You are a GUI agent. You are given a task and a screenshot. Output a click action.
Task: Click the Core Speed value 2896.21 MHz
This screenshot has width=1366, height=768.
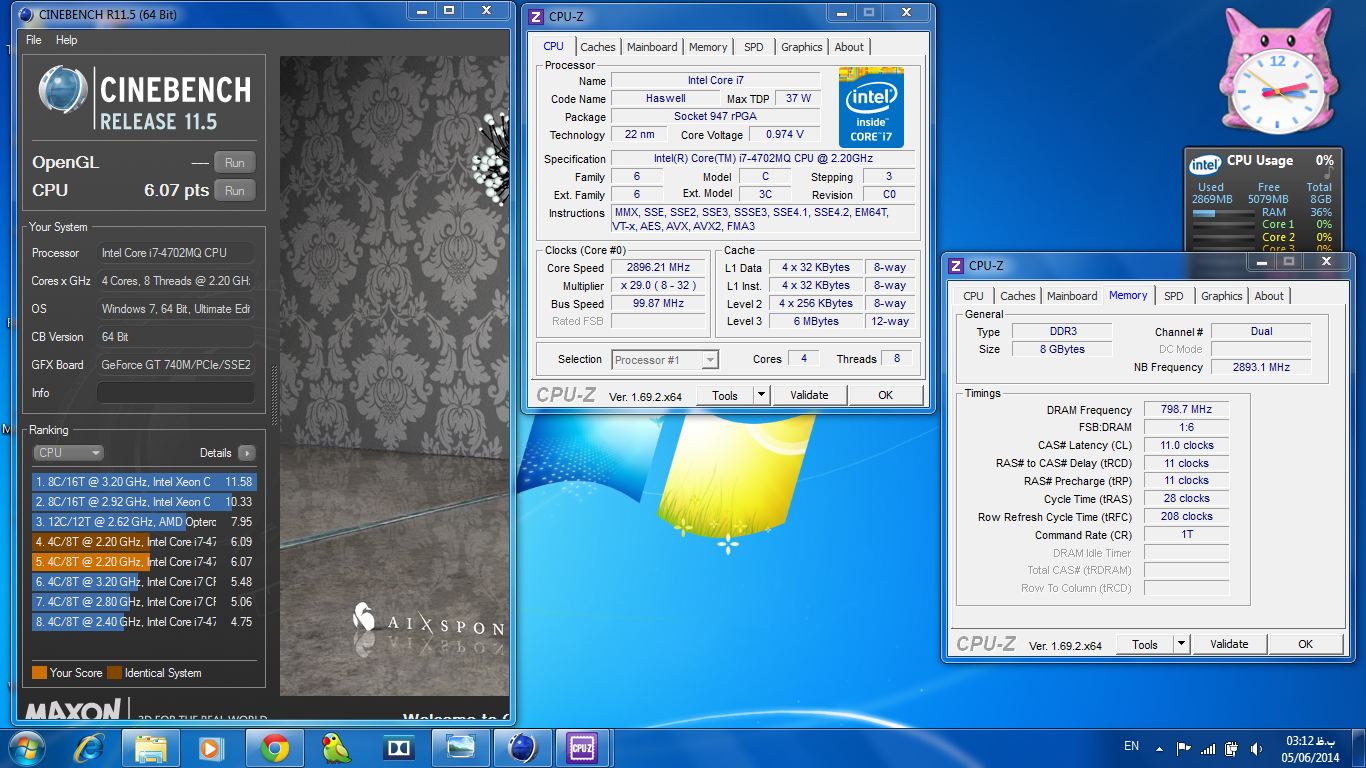pos(660,268)
